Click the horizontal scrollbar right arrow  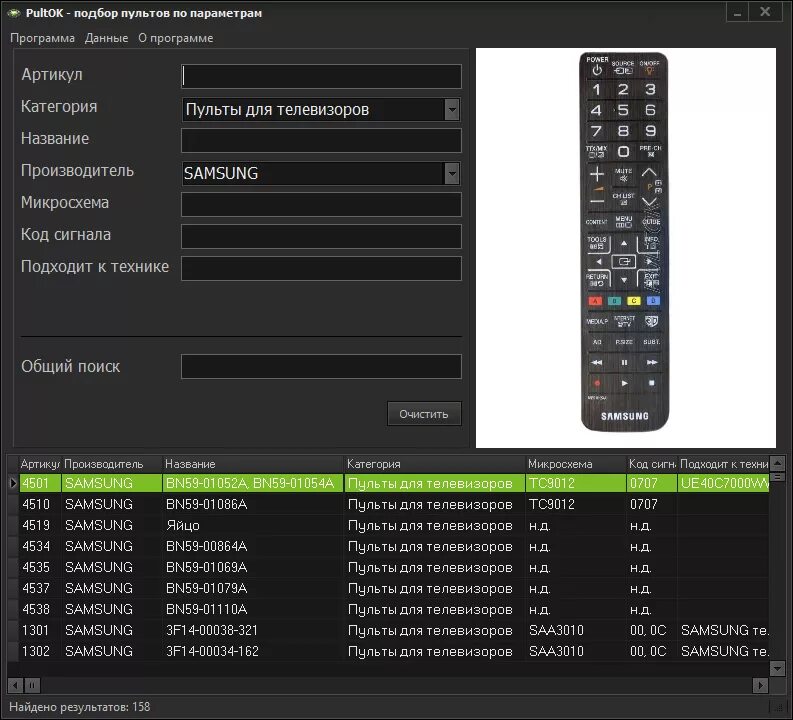[x=760, y=686]
